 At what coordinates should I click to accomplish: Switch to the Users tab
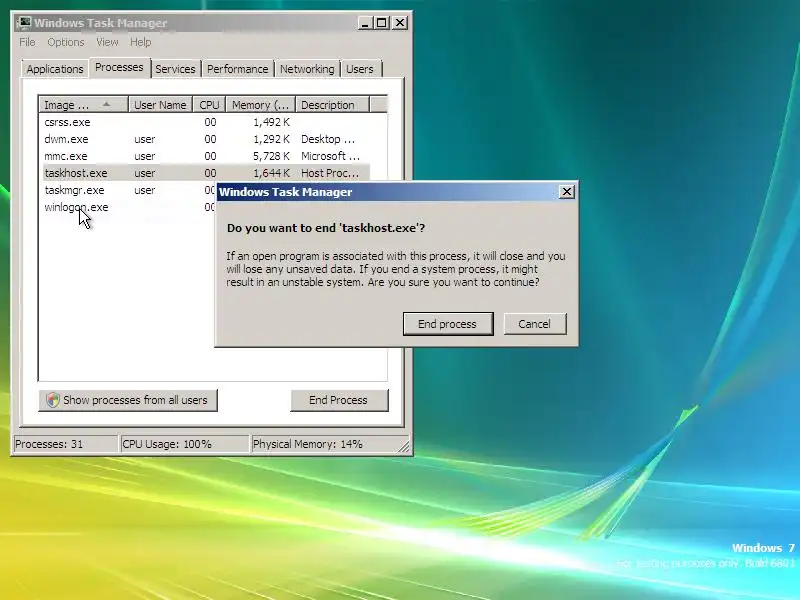(360, 69)
